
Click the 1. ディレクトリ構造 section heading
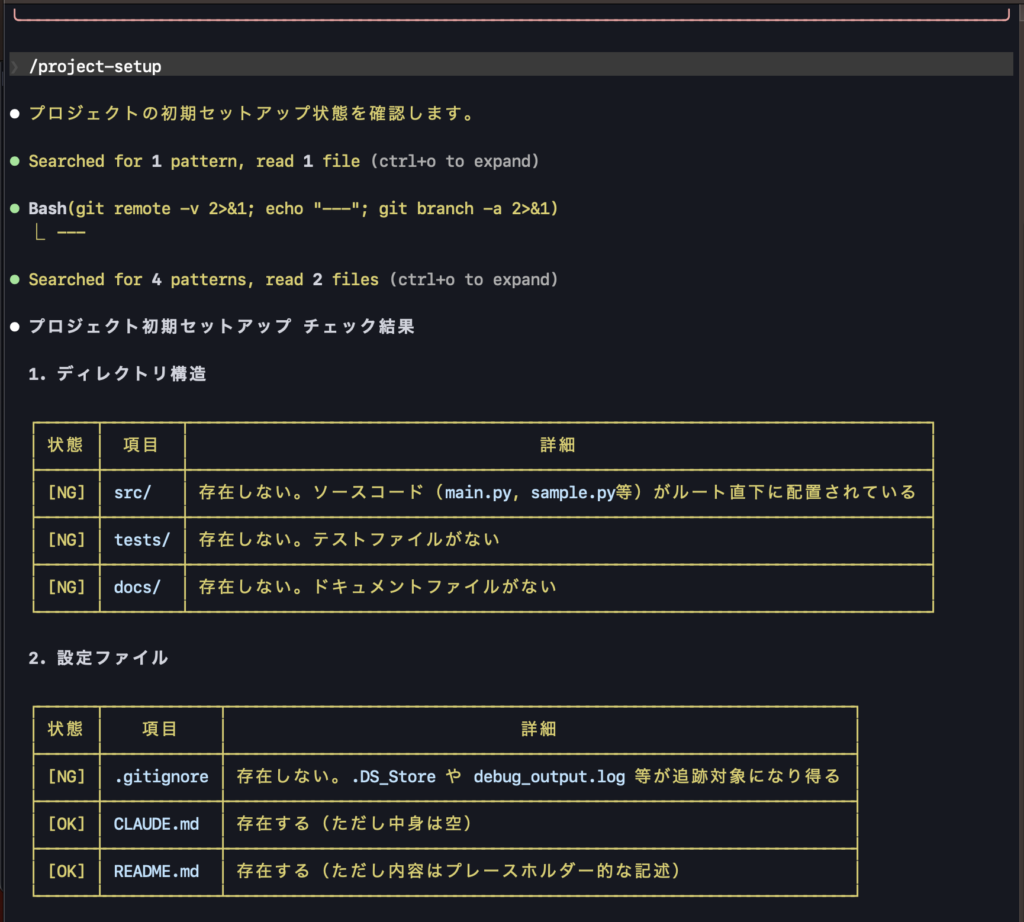click(117, 374)
